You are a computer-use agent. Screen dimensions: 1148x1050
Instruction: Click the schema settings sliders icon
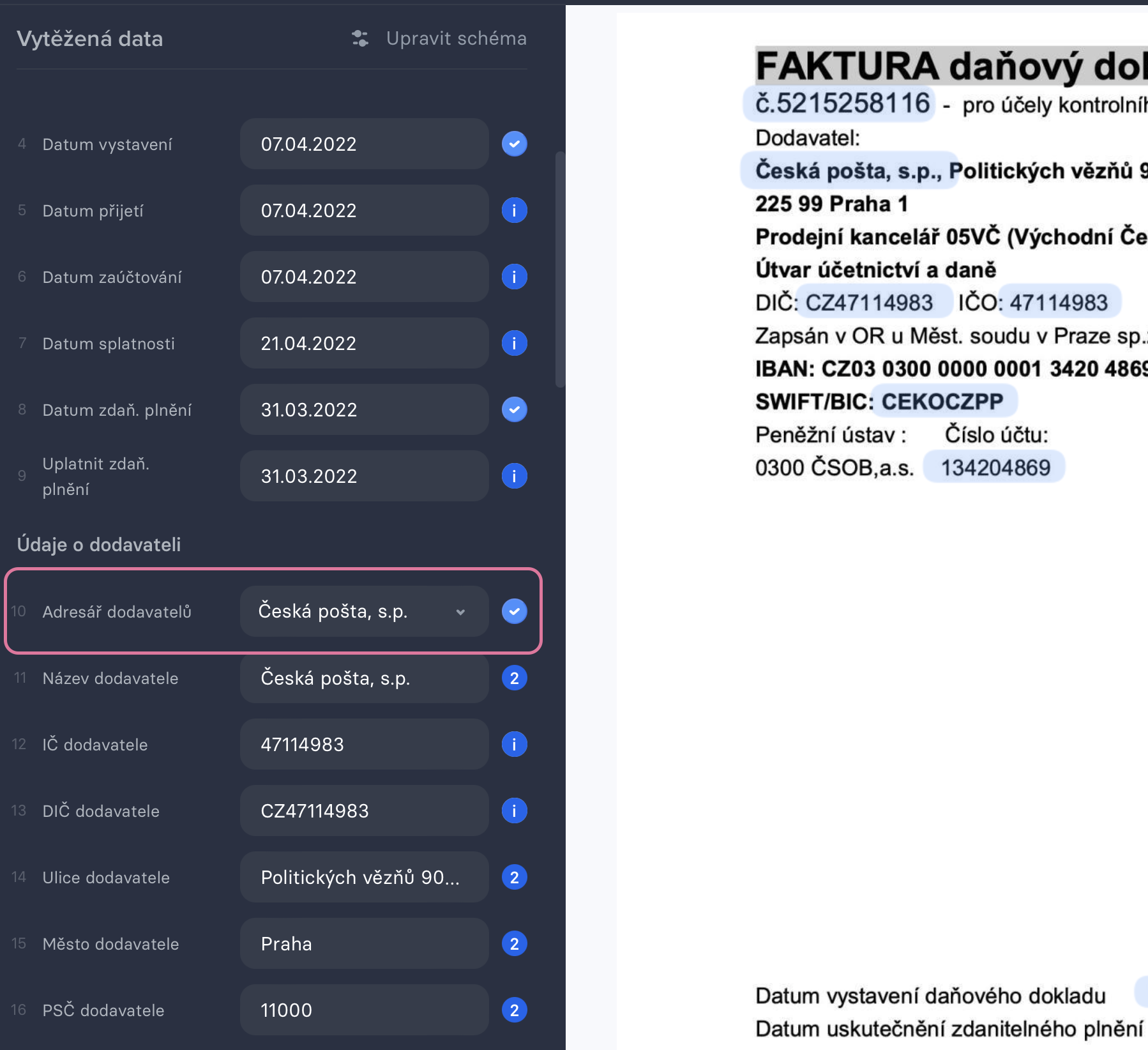(360, 38)
